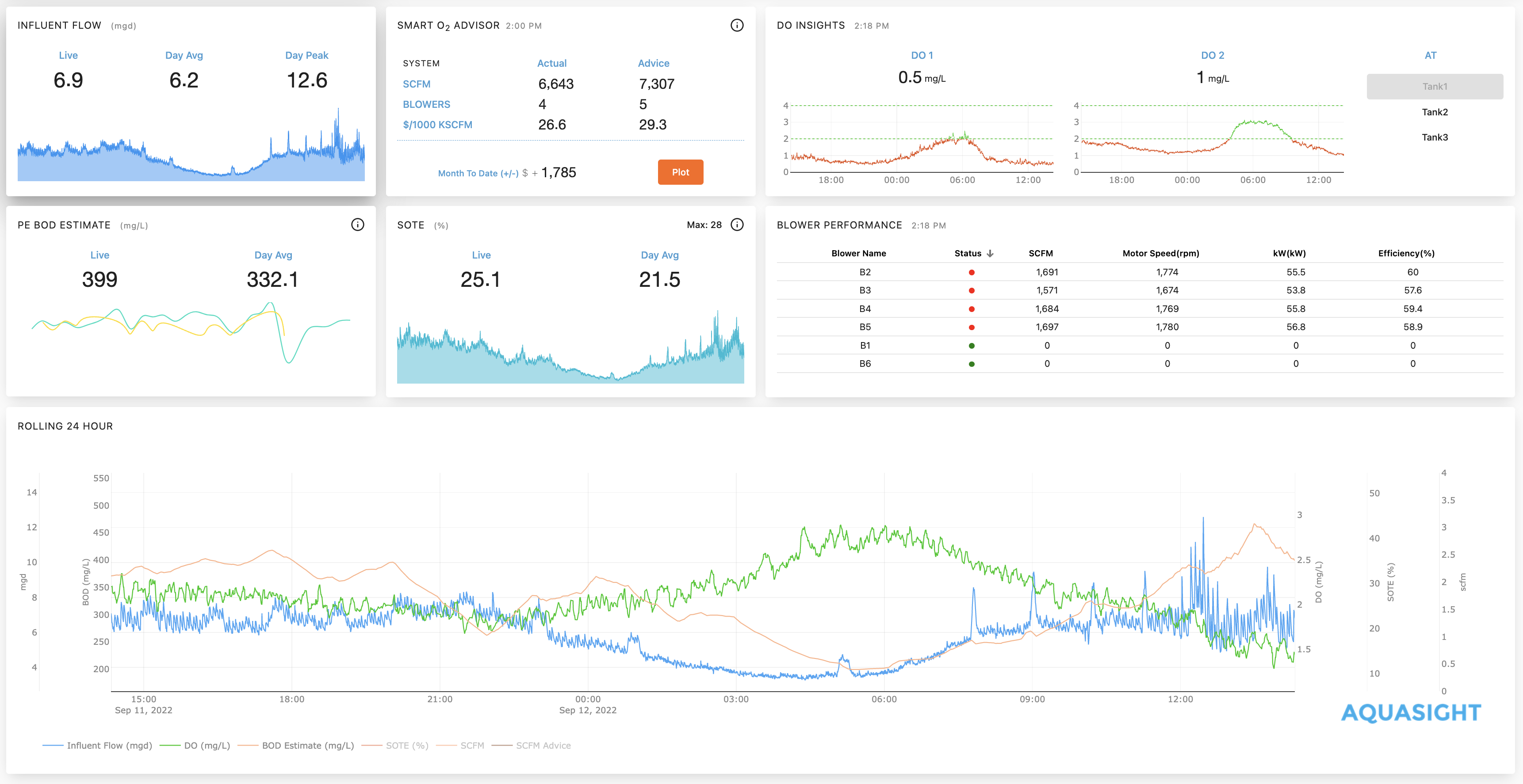Screen dimensions: 1523x784
Task: Select Tank3 in the AT list
Action: click(x=1434, y=137)
